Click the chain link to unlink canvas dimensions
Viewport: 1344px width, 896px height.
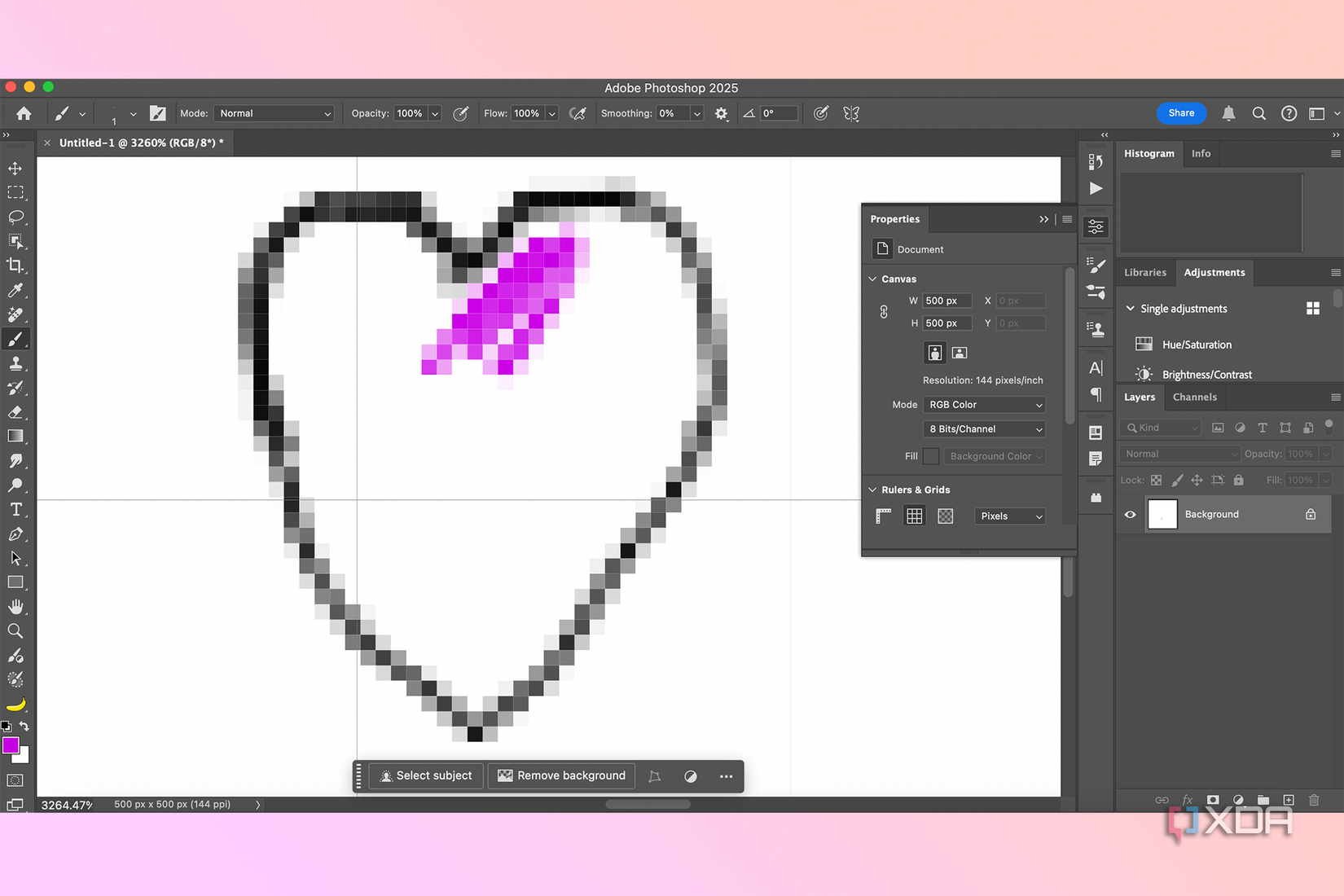click(x=884, y=311)
